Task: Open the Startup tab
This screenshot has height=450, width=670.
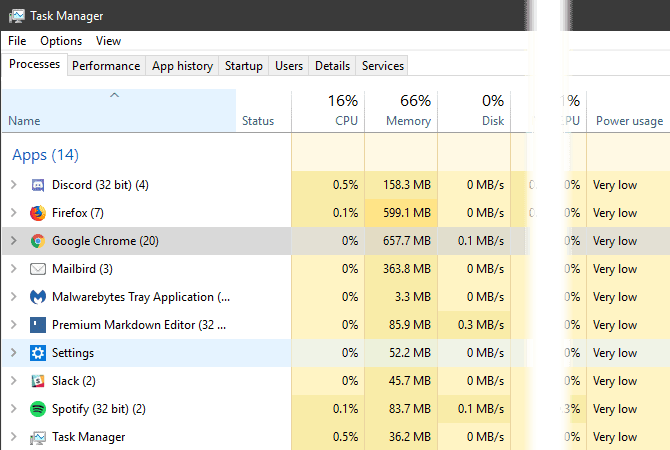Action: pyautogui.click(x=244, y=66)
